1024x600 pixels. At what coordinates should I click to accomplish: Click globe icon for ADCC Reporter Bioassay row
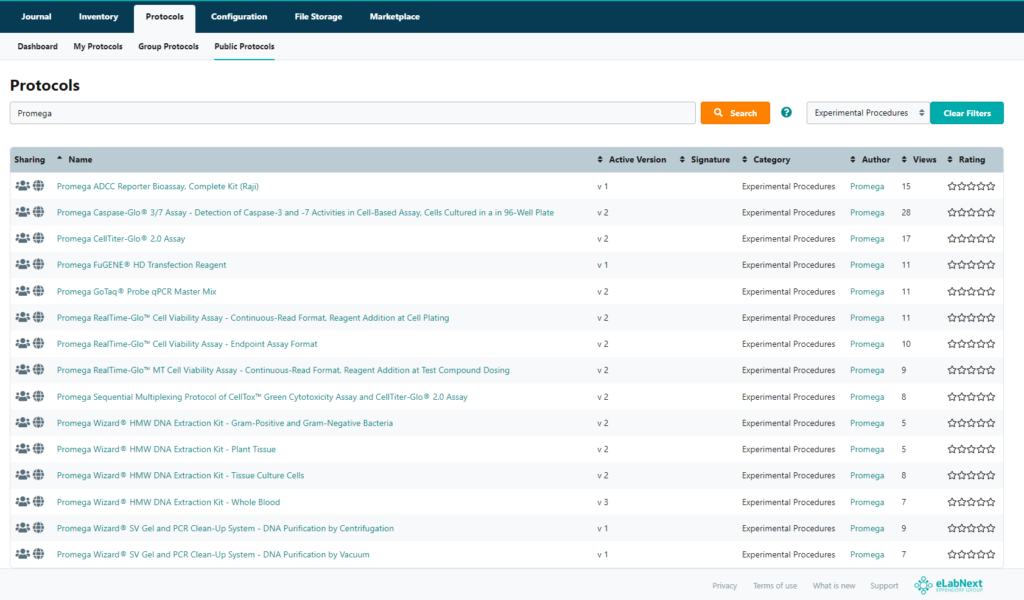point(39,186)
